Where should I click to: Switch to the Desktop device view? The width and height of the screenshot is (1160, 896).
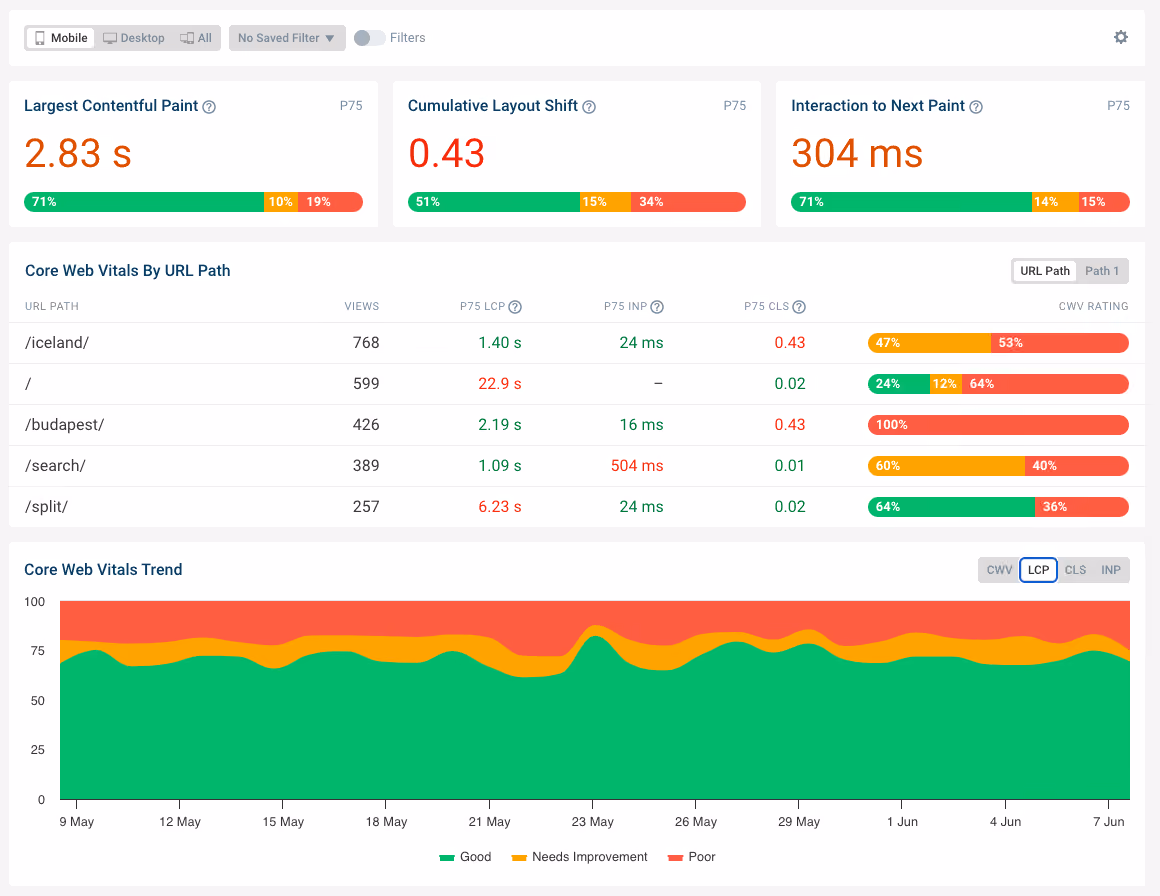tap(134, 38)
